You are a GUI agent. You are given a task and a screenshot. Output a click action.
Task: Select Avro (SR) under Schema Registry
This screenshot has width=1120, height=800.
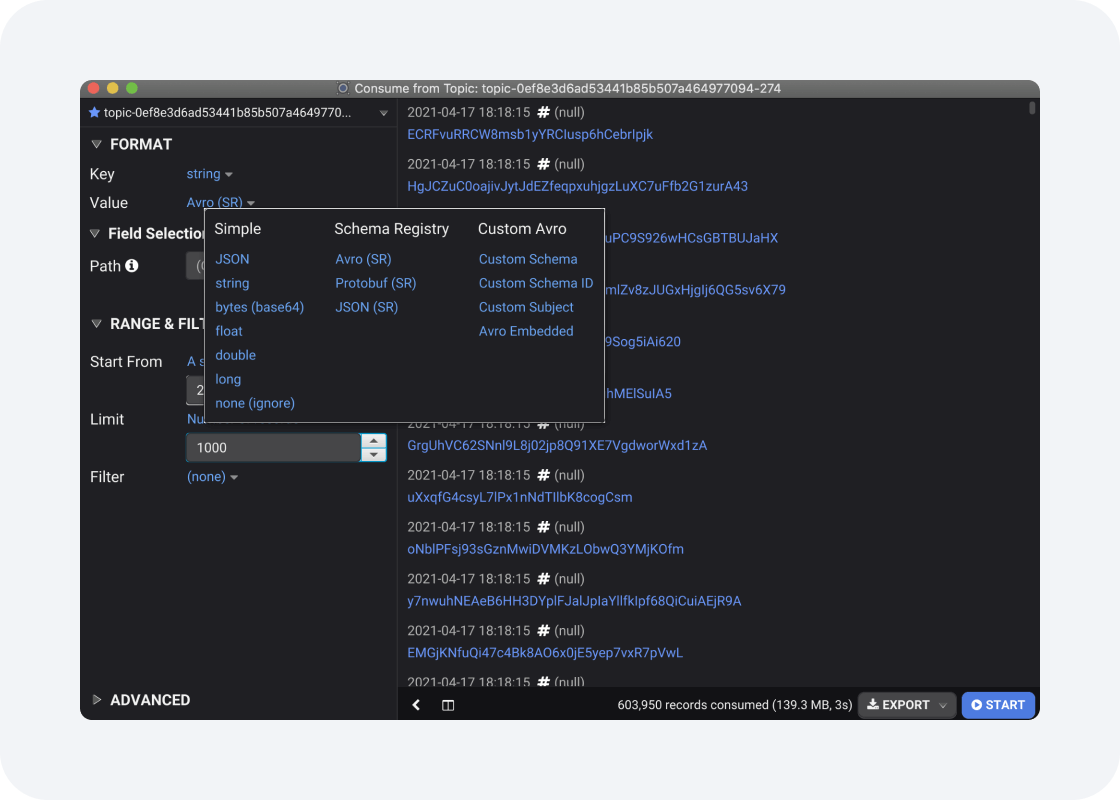[363, 259]
